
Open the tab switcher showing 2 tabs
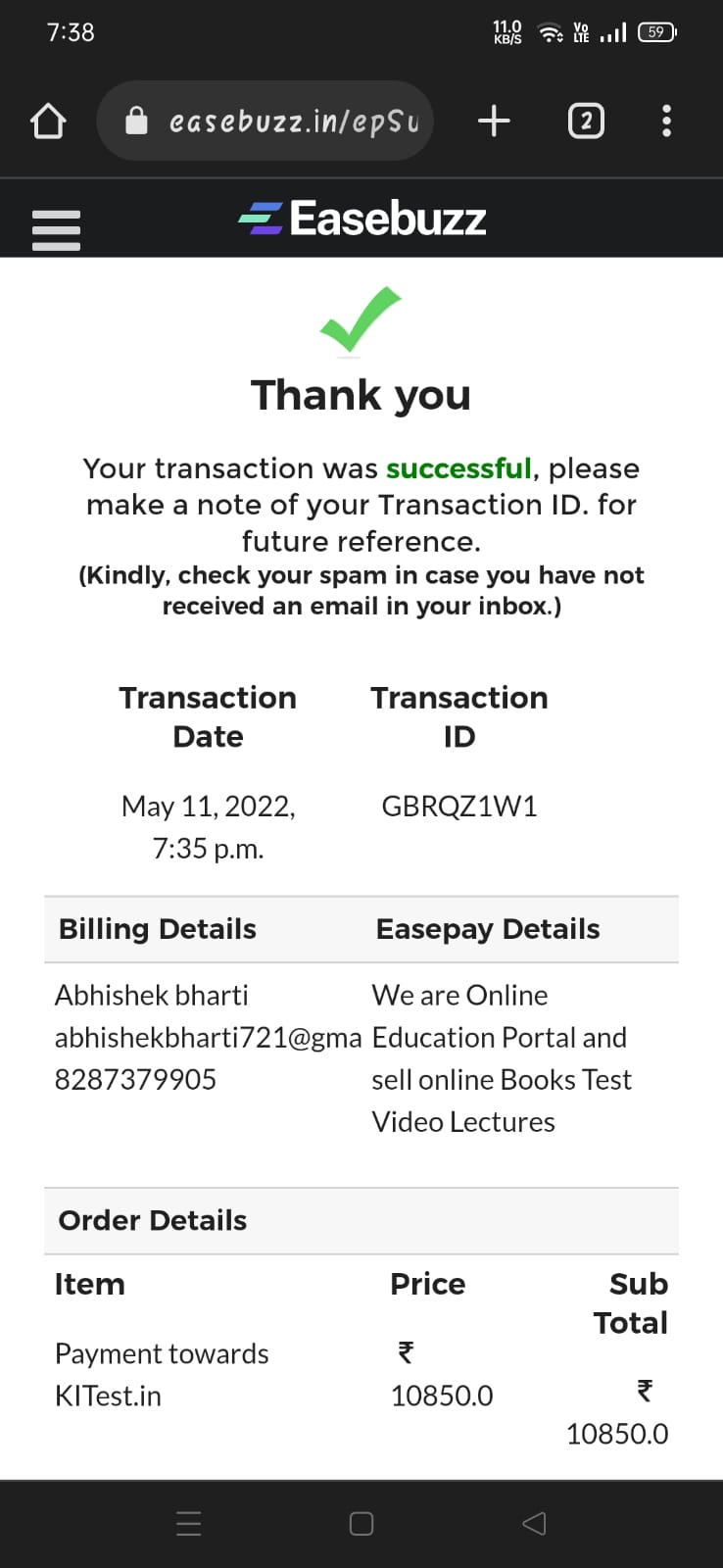[x=586, y=121]
